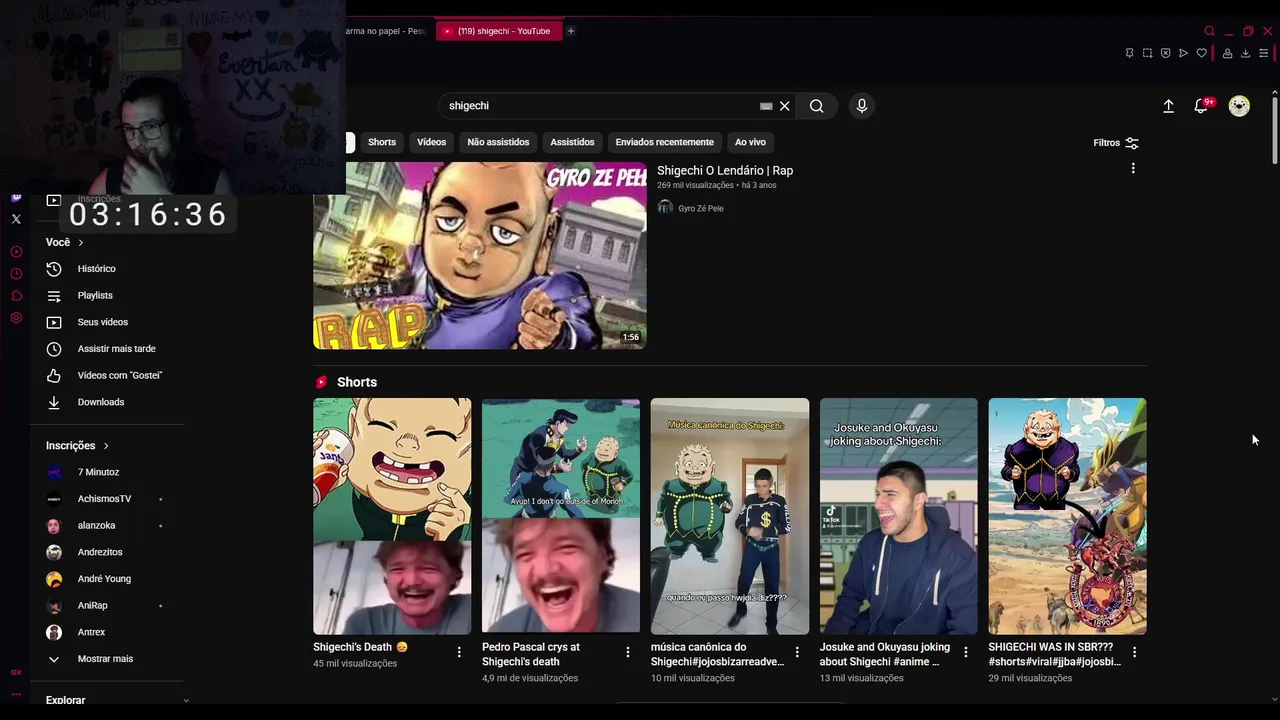Viewport: 1280px width, 720px height.
Task: Click the YouTube search magnifier button
Action: tap(817, 106)
